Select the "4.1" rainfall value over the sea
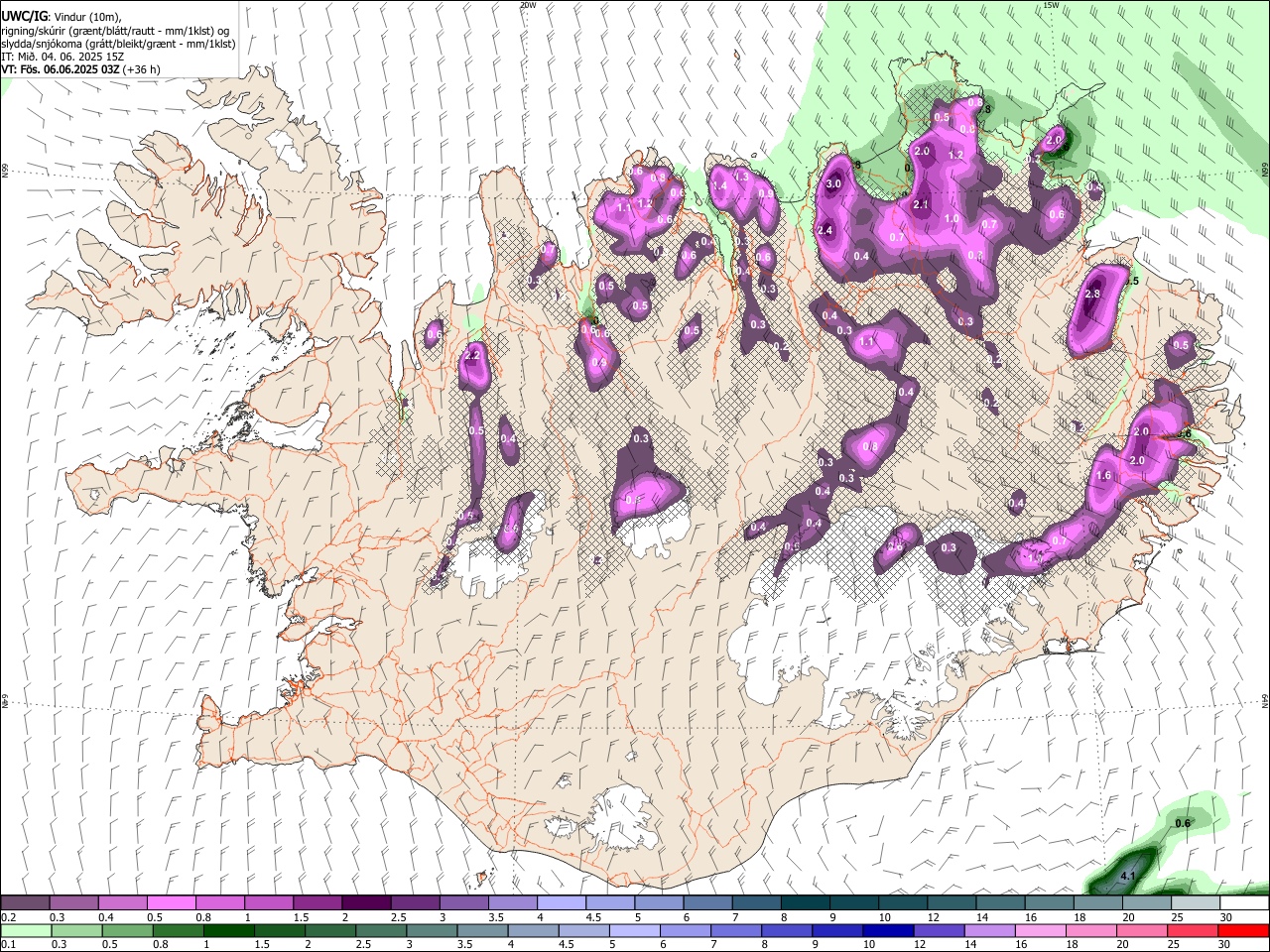Image resolution: width=1270 pixels, height=952 pixels. coord(1127,877)
